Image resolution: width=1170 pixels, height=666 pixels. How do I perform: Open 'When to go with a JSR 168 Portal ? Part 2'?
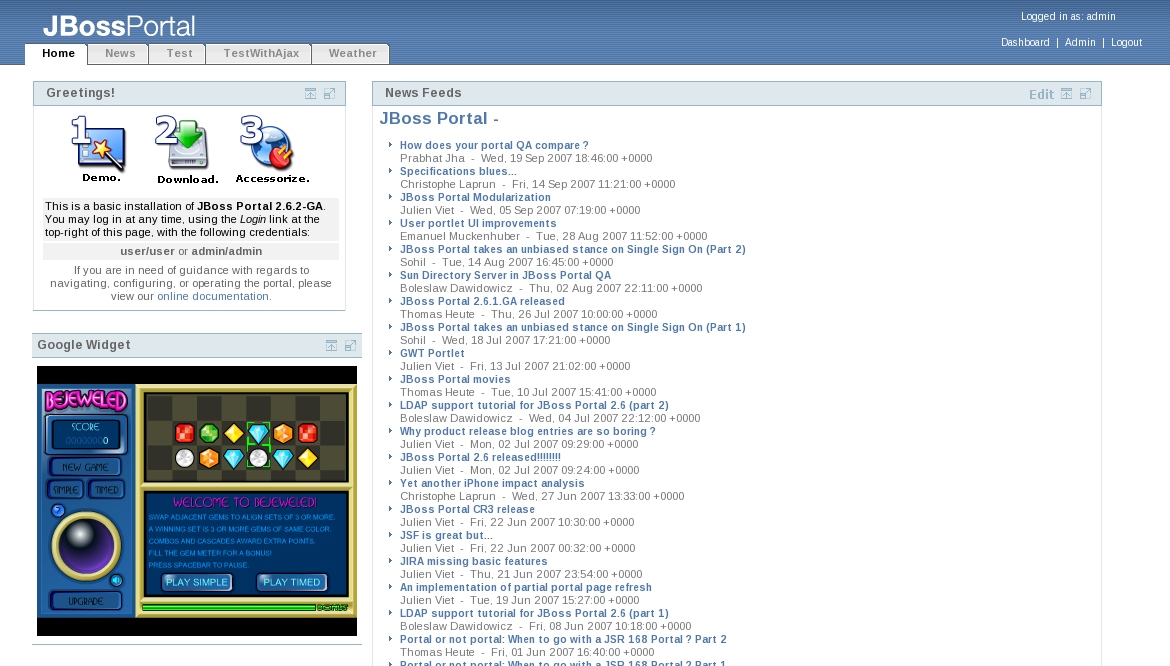click(x=563, y=640)
